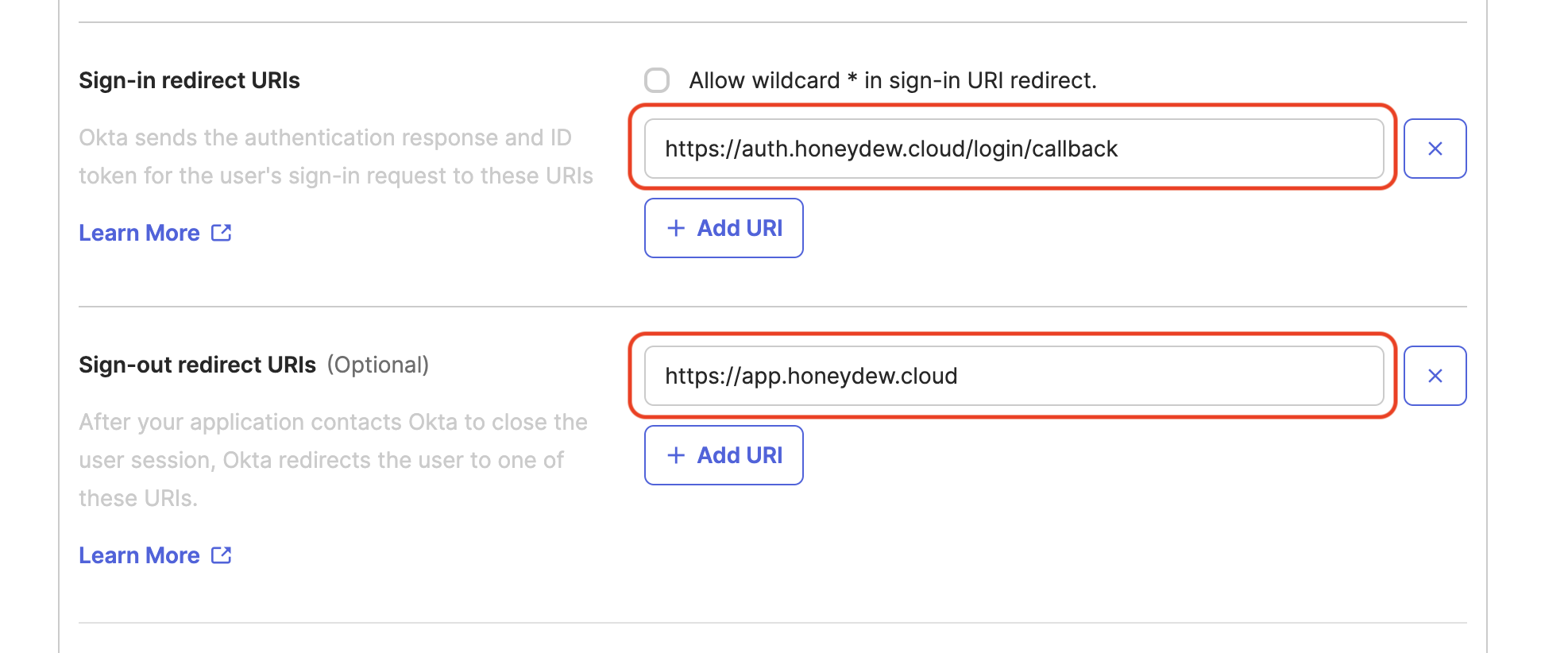Image resolution: width=1568 pixels, height=653 pixels.
Task: Click the external-link icon beside top Learn More
Action: 221,232
